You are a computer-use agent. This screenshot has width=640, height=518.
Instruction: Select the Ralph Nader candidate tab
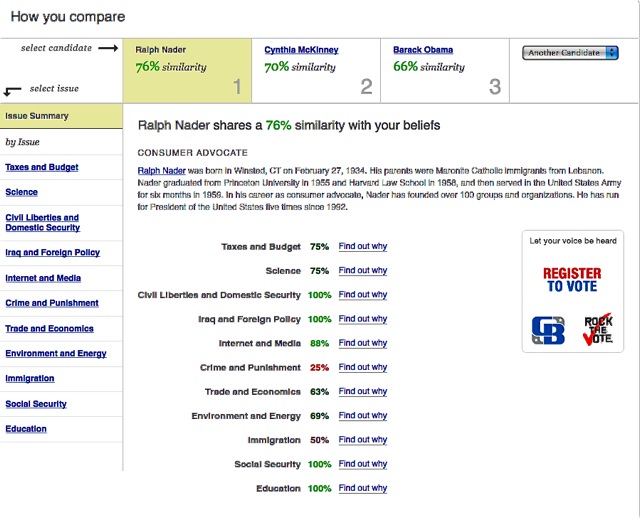coord(187,71)
